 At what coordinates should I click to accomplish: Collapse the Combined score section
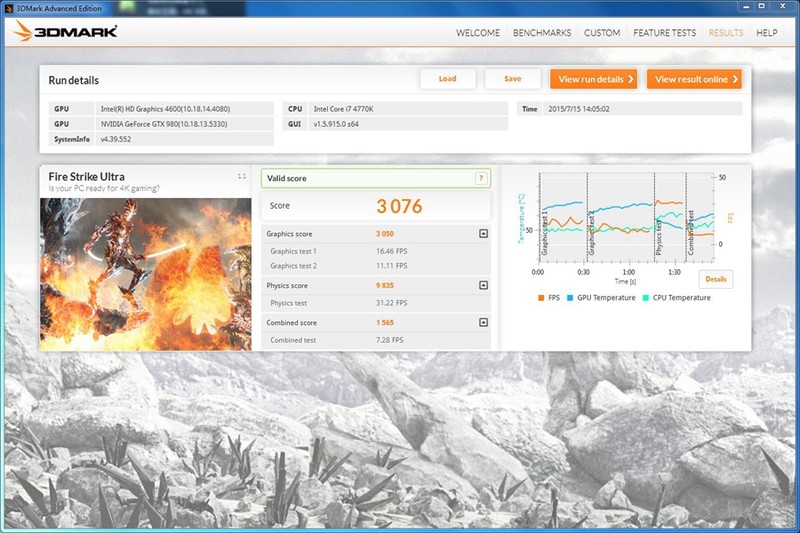click(x=483, y=323)
